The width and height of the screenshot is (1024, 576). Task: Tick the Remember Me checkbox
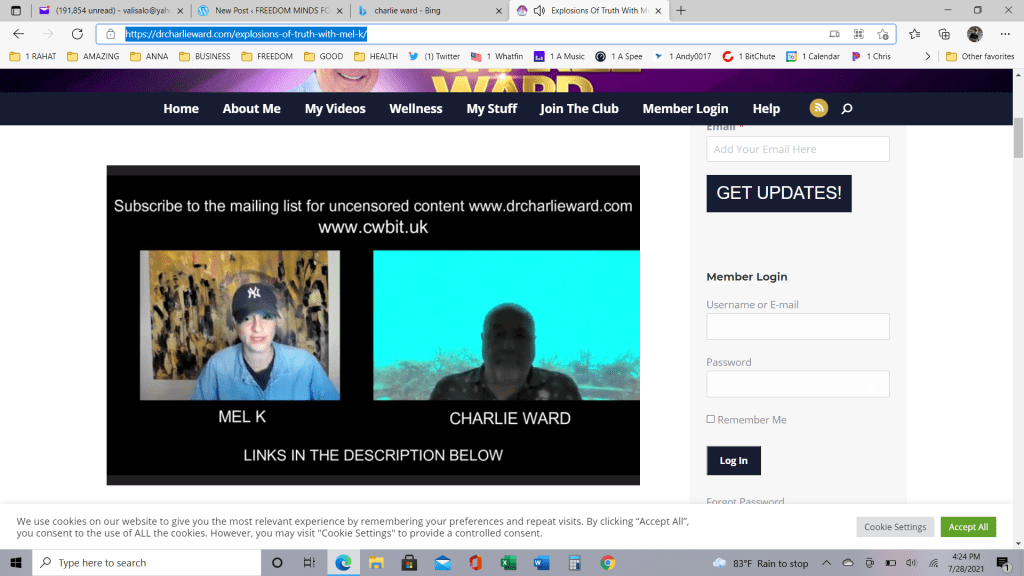(711, 420)
